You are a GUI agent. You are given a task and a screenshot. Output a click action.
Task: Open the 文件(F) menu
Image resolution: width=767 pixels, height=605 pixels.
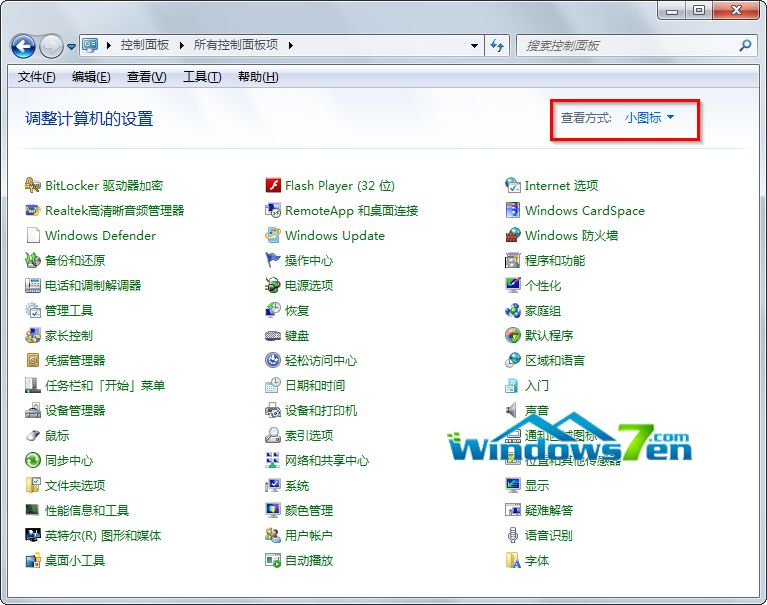pyautogui.click(x=37, y=77)
